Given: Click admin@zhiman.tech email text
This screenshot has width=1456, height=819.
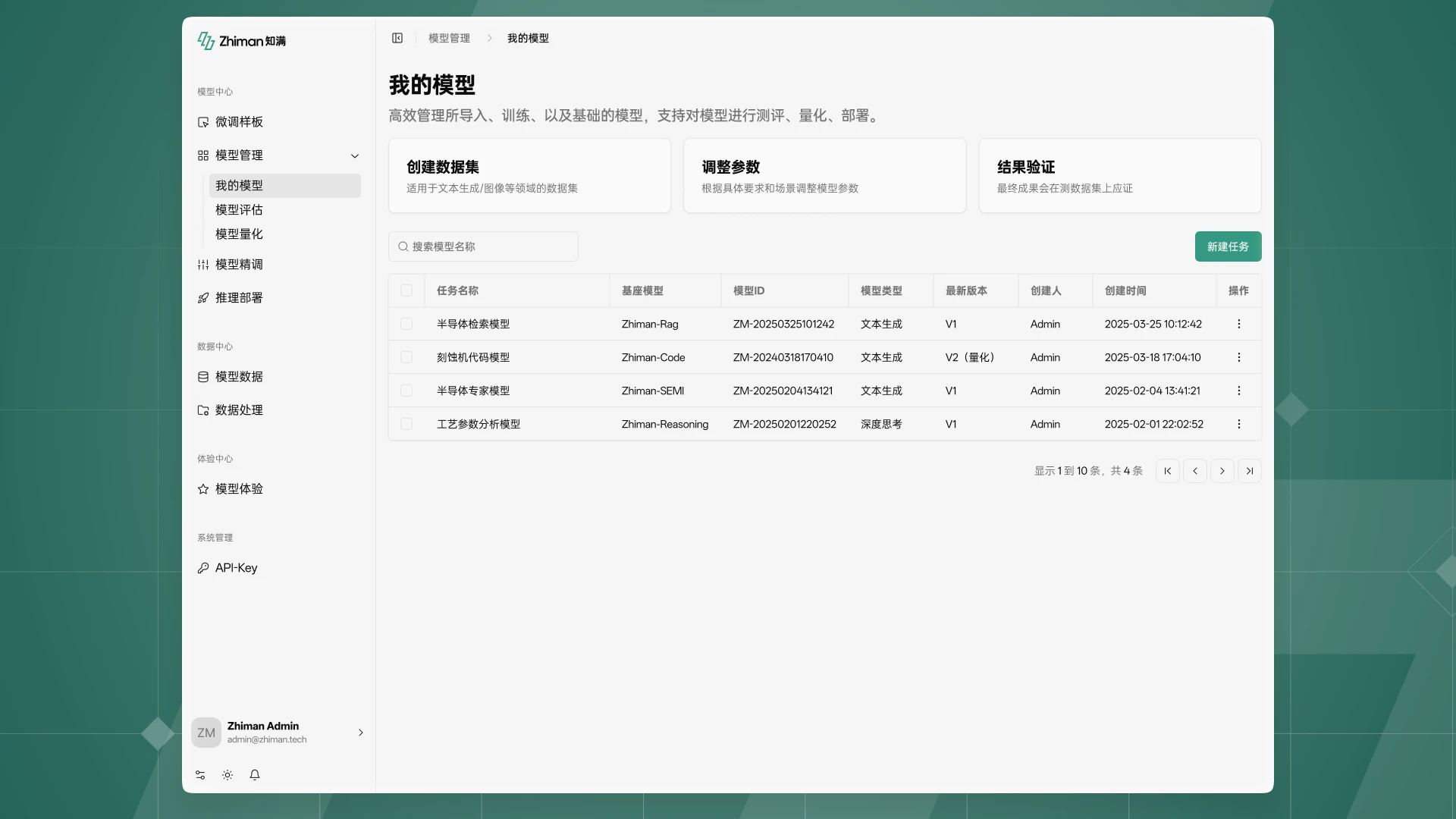Looking at the screenshot, I should pos(267,739).
